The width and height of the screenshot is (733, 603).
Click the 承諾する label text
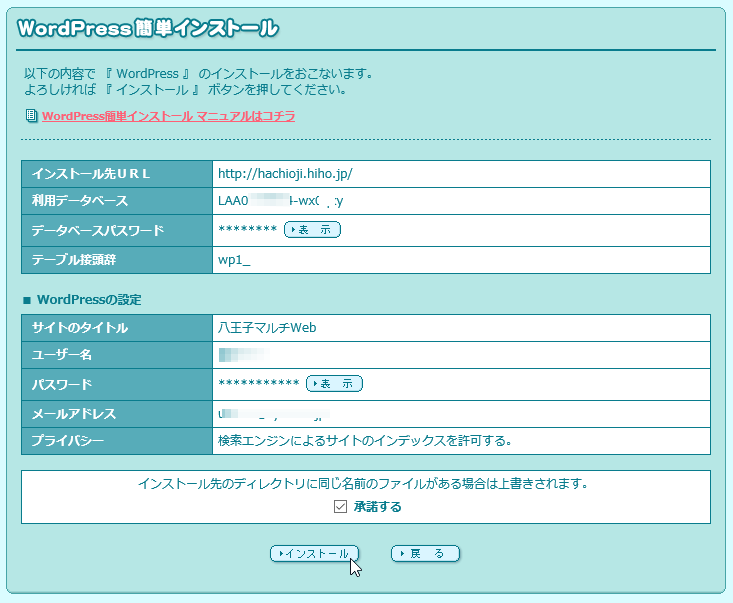(x=378, y=507)
